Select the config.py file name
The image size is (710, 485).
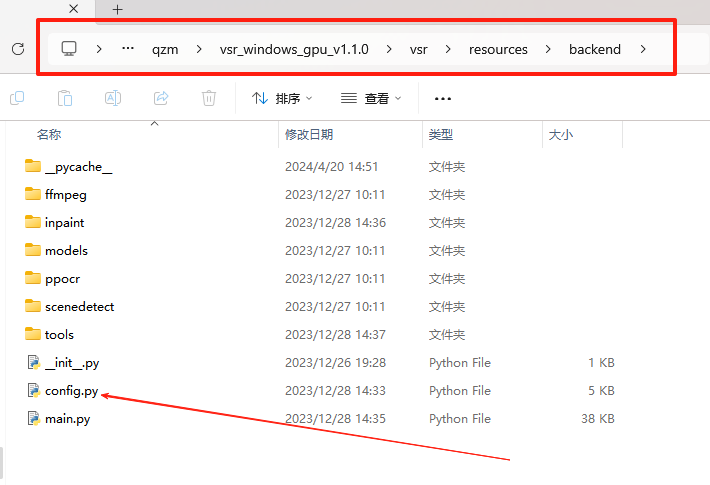[x=72, y=391]
